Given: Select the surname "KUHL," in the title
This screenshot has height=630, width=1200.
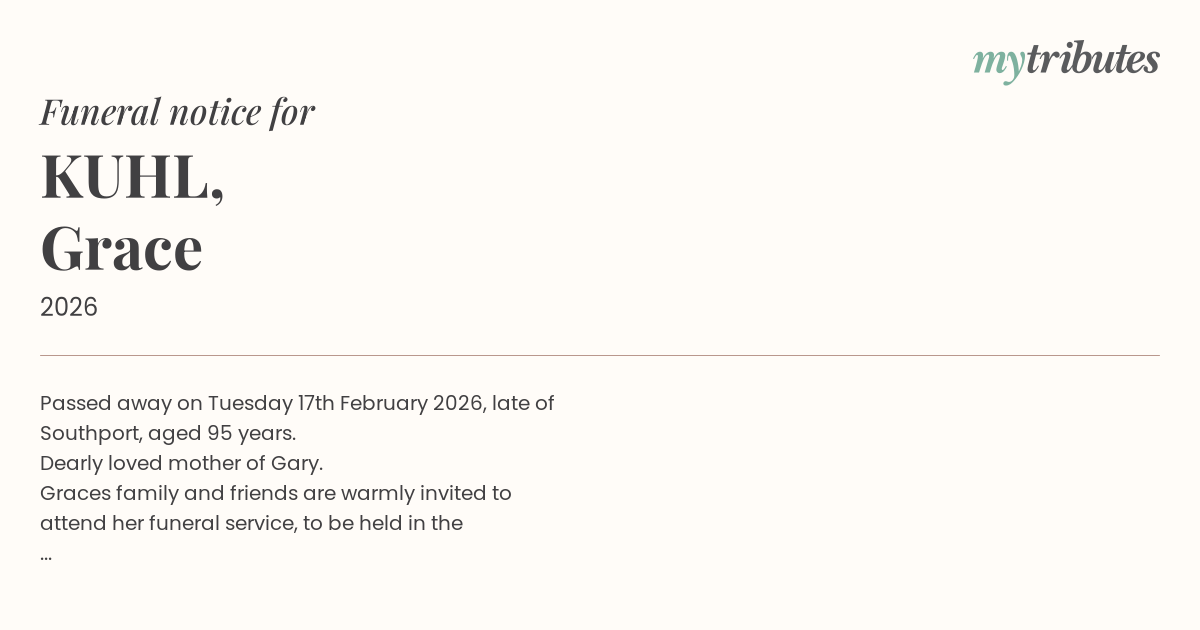Looking at the screenshot, I should click(132, 177).
